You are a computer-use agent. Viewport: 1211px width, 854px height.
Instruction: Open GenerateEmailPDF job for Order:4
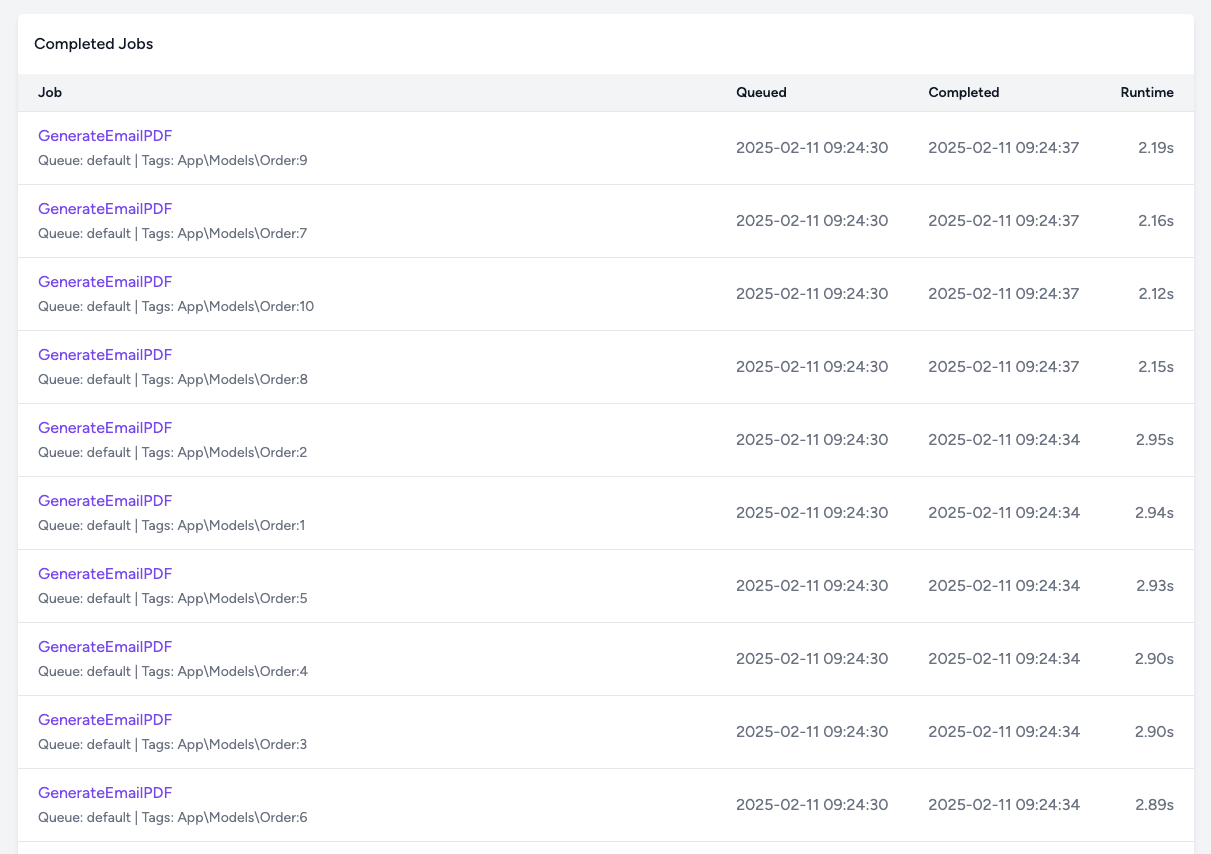(x=105, y=647)
